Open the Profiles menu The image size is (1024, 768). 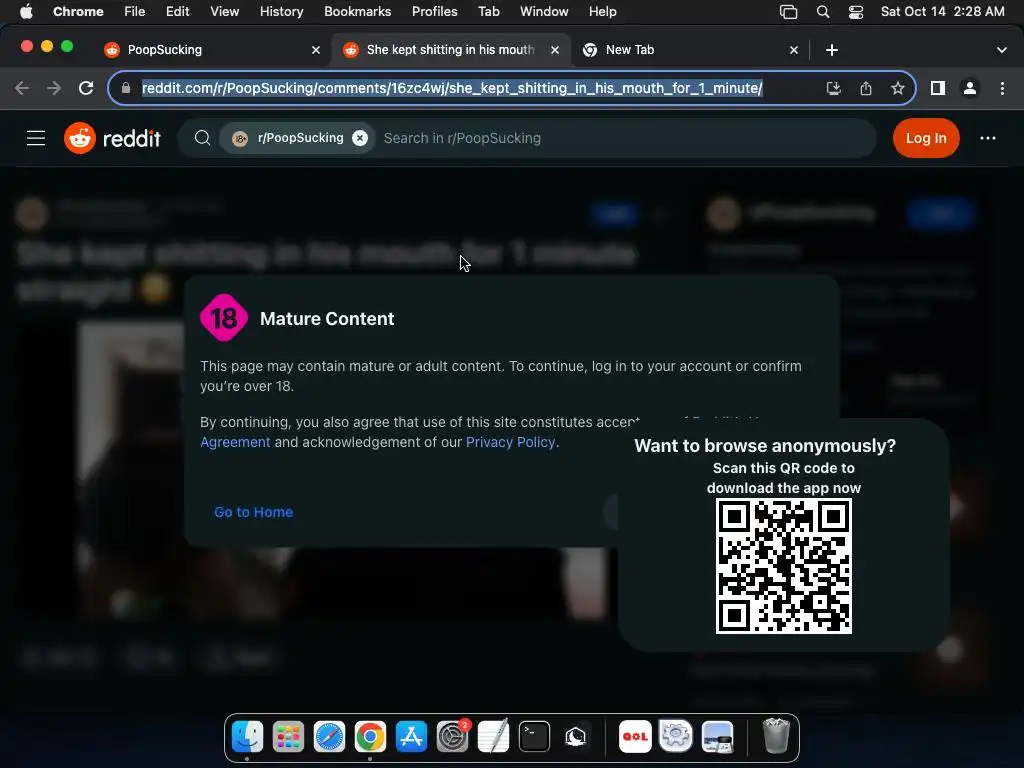[434, 11]
